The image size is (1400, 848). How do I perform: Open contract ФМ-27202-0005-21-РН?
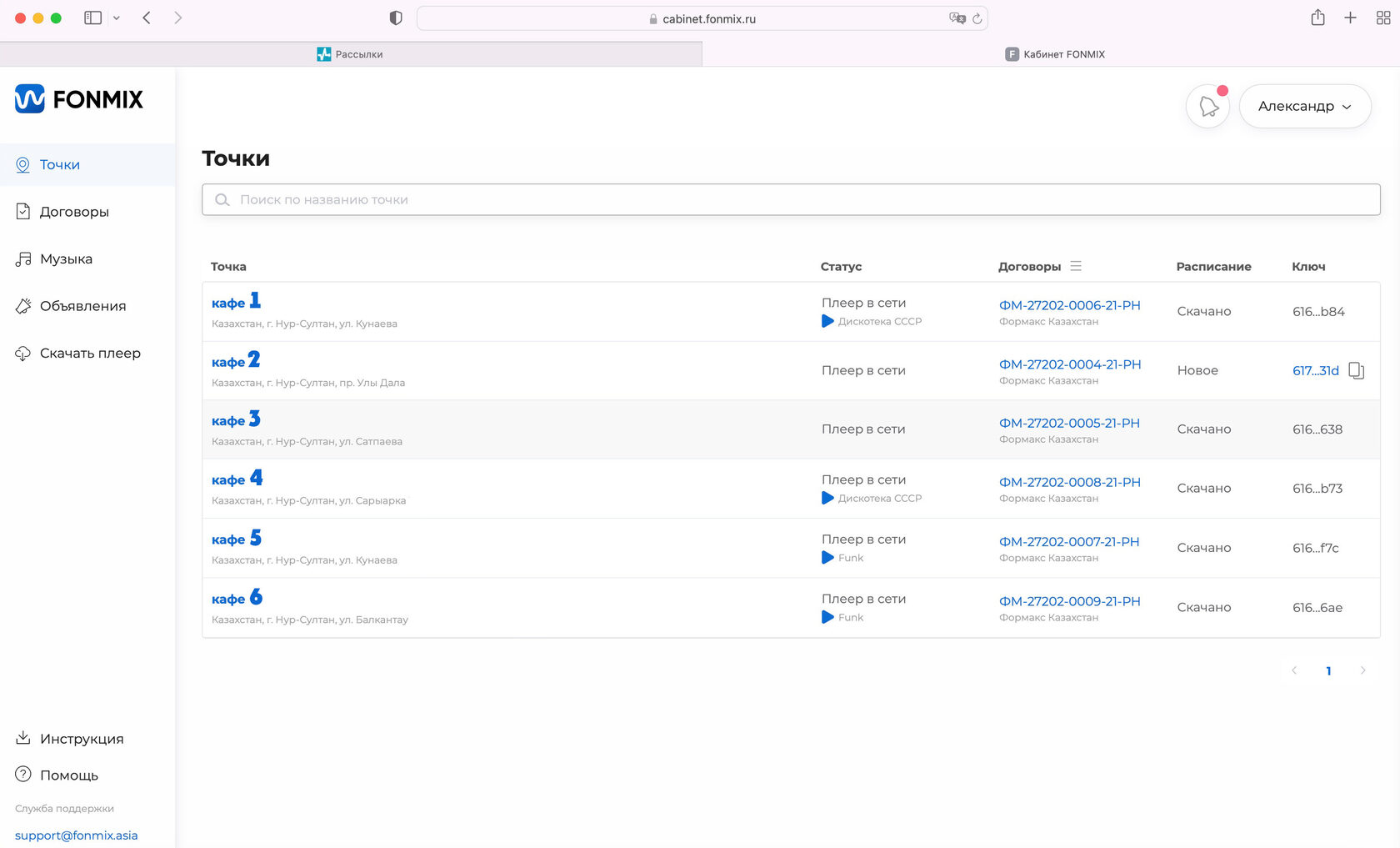1069,424
